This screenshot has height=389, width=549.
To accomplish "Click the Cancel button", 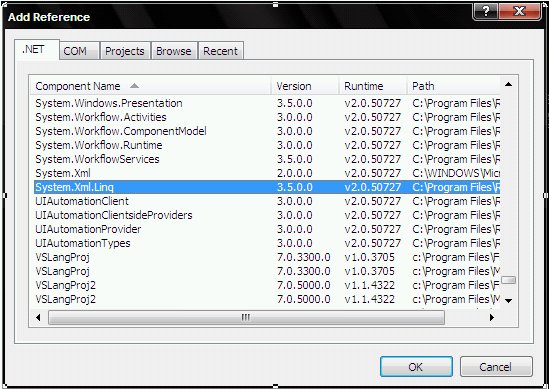I will click(496, 367).
